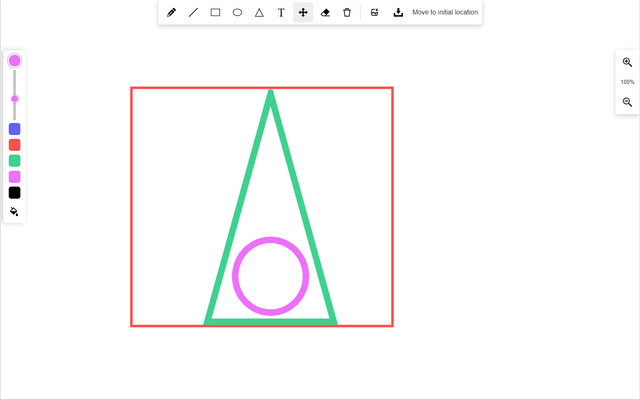Select the Line tool

(193, 13)
